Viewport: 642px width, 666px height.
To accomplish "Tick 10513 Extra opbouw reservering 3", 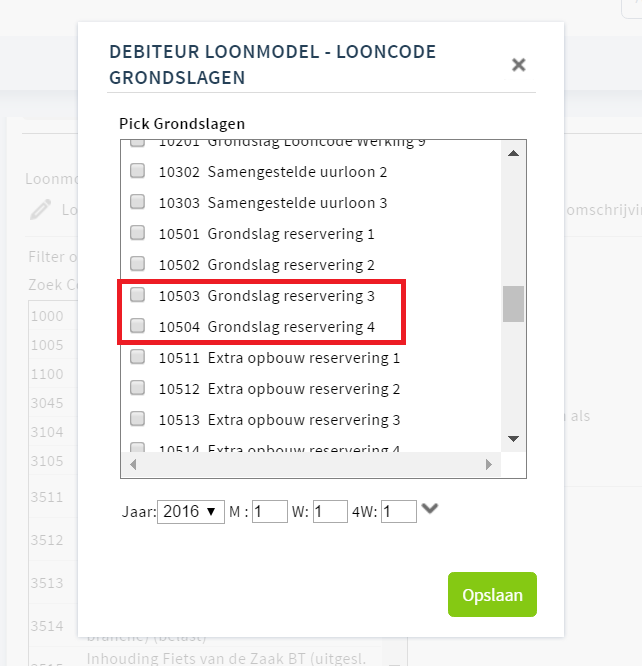I will pyautogui.click(x=137, y=419).
